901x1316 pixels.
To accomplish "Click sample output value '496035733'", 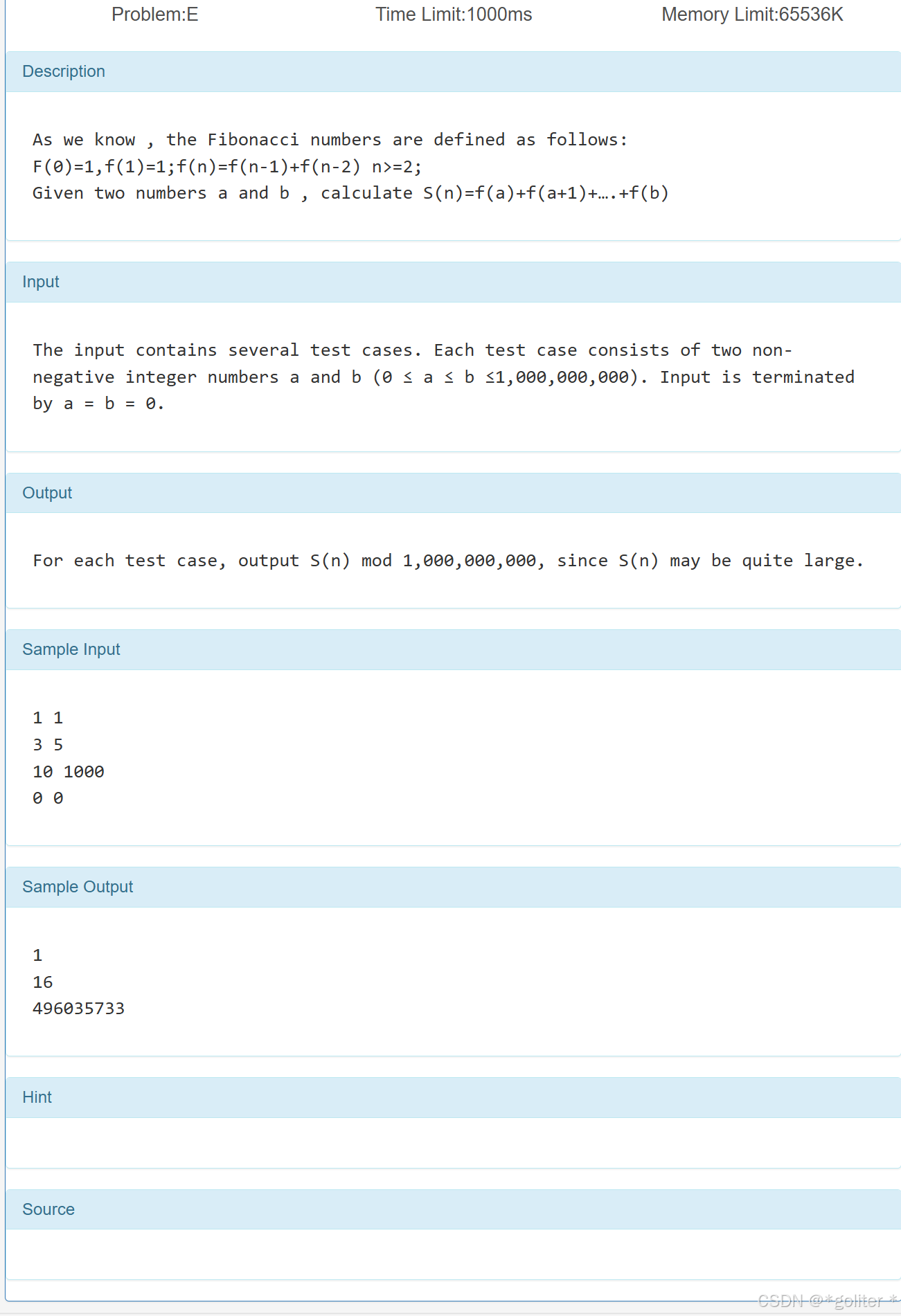I will (x=79, y=1009).
